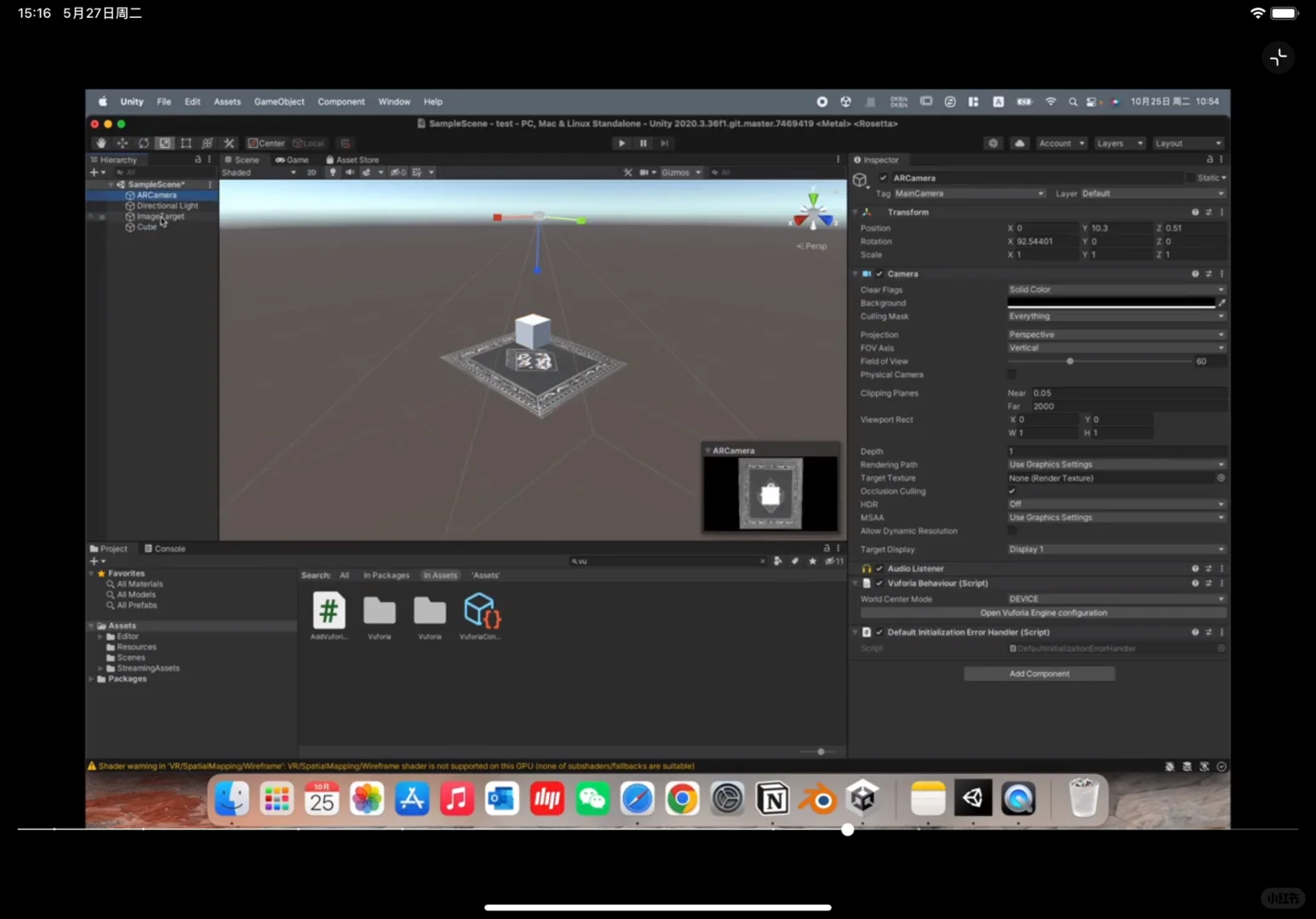This screenshot has height=919, width=1316.
Task: Click Open Vuforia Engine configuration button
Action: 1044,613
